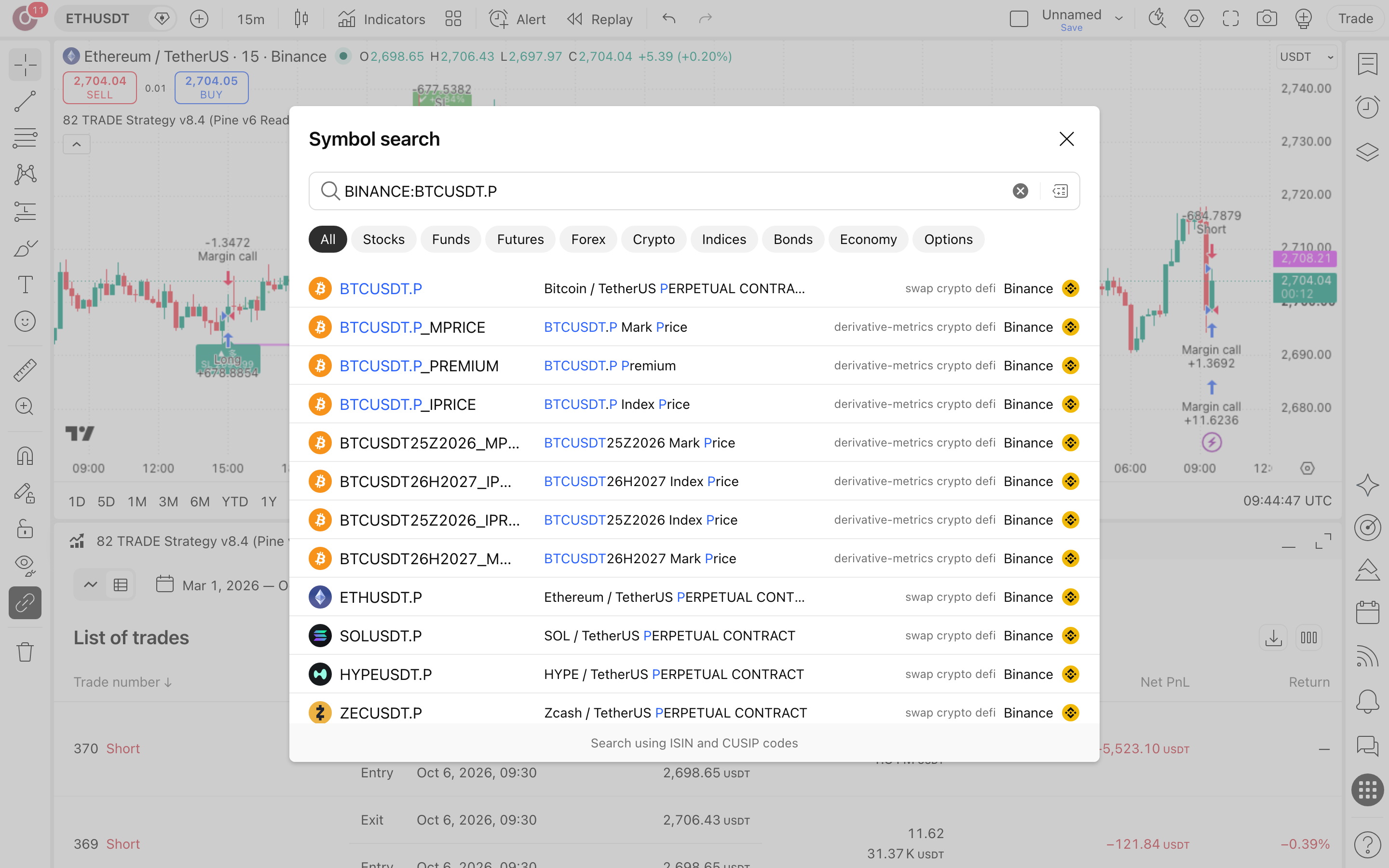The image size is (1389, 868).
Task: Sort by Trade number column
Action: pos(123,682)
